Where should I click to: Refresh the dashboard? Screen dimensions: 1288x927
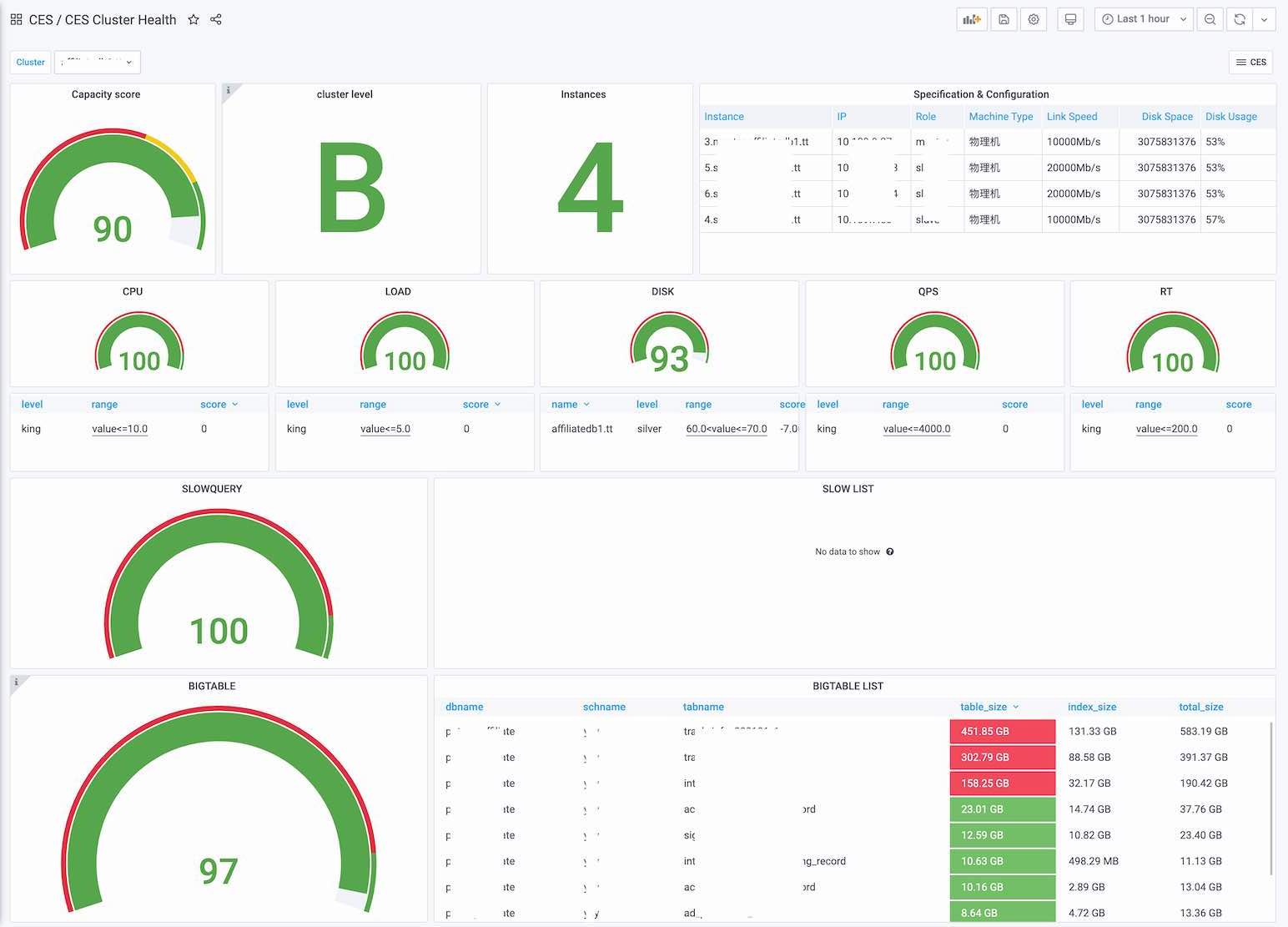coord(1240,19)
